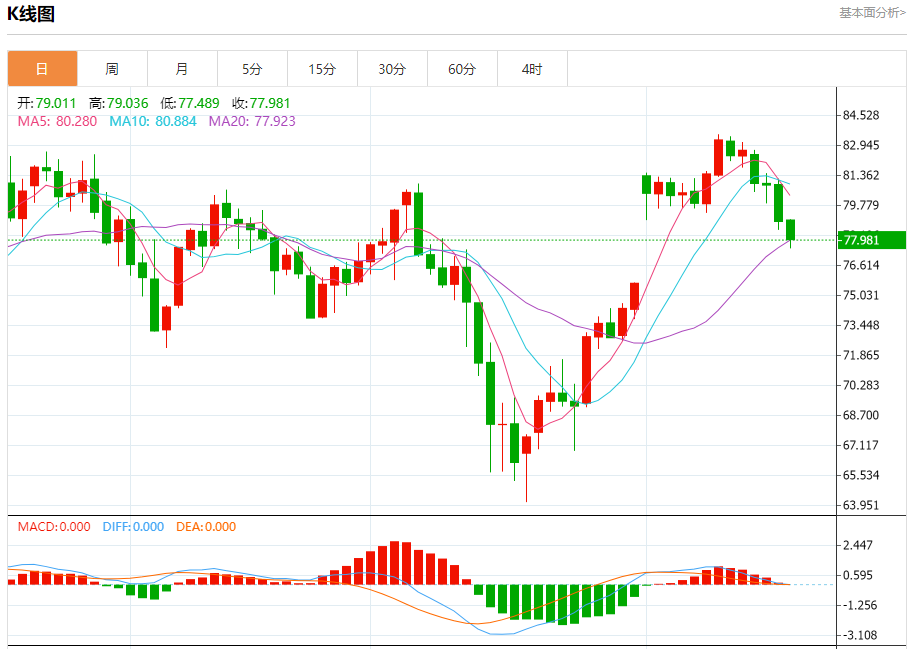Screen dimensions: 917x649
Task: Click the tallest red MACD histogram bar
Action: click(395, 563)
